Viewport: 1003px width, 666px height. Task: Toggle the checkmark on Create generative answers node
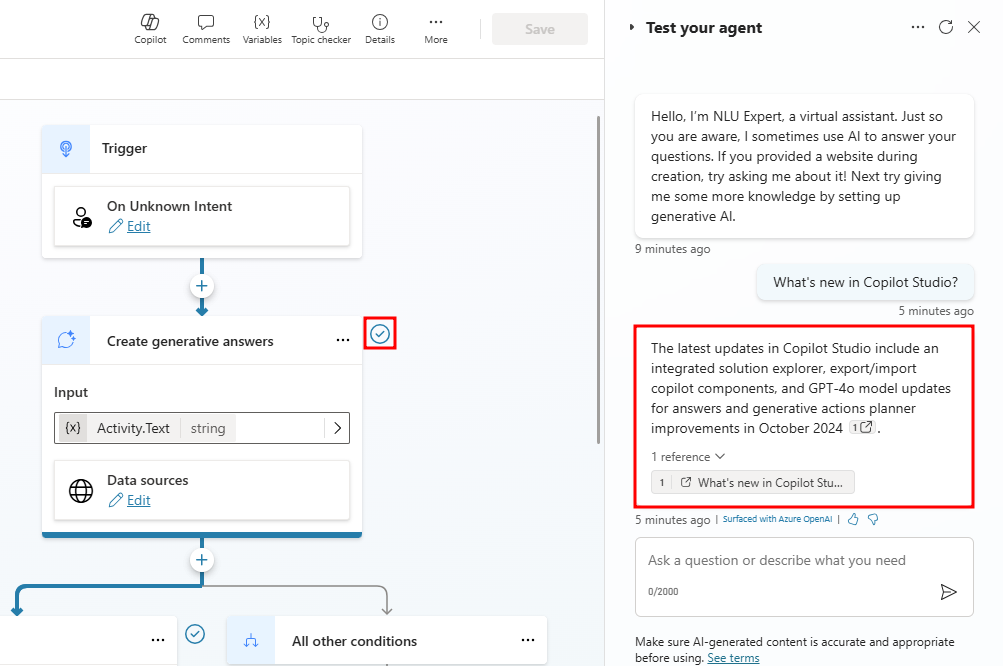click(x=379, y=333)
